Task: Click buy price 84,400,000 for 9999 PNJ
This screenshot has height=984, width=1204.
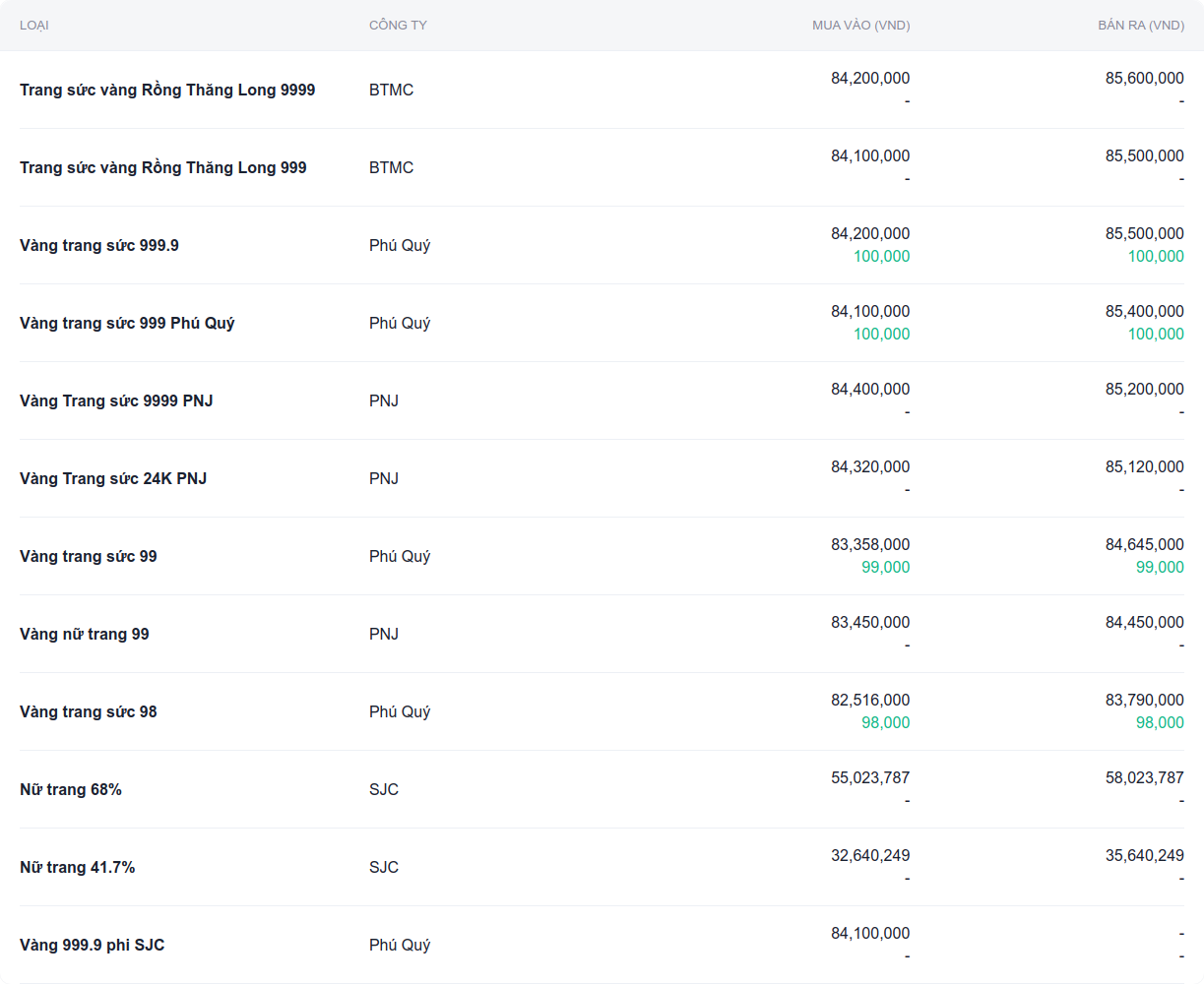Action: (x=870, y=389)
